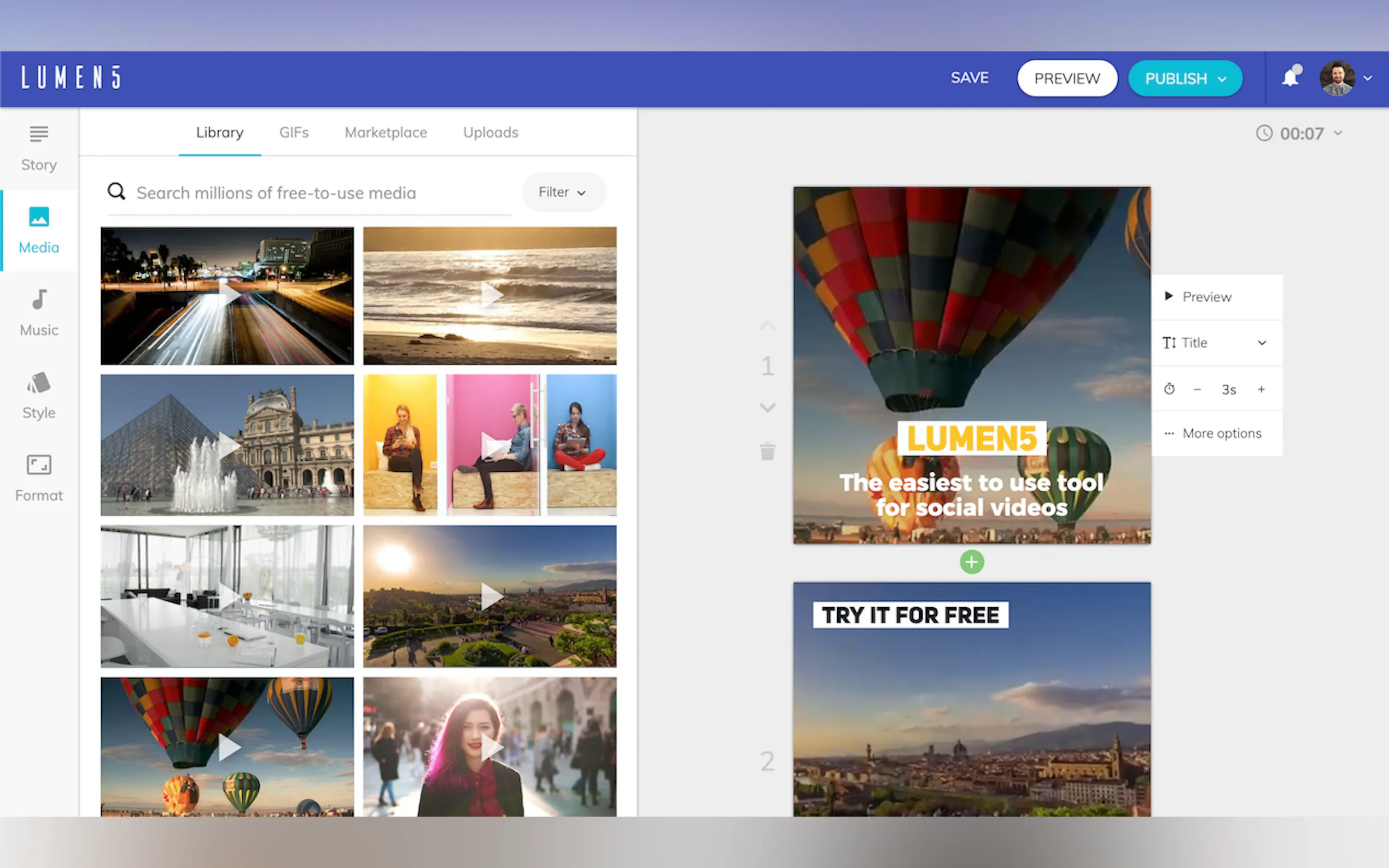Image resolution: width=1389 pixels, height=868 pixels.
Task: Move scene 1 down with arrow
Action: (767, 408)
